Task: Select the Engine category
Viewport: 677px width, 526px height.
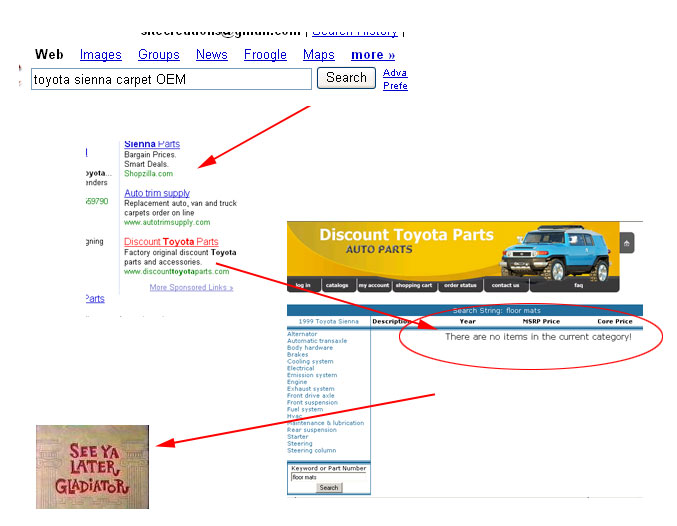Action: (297, 382)
